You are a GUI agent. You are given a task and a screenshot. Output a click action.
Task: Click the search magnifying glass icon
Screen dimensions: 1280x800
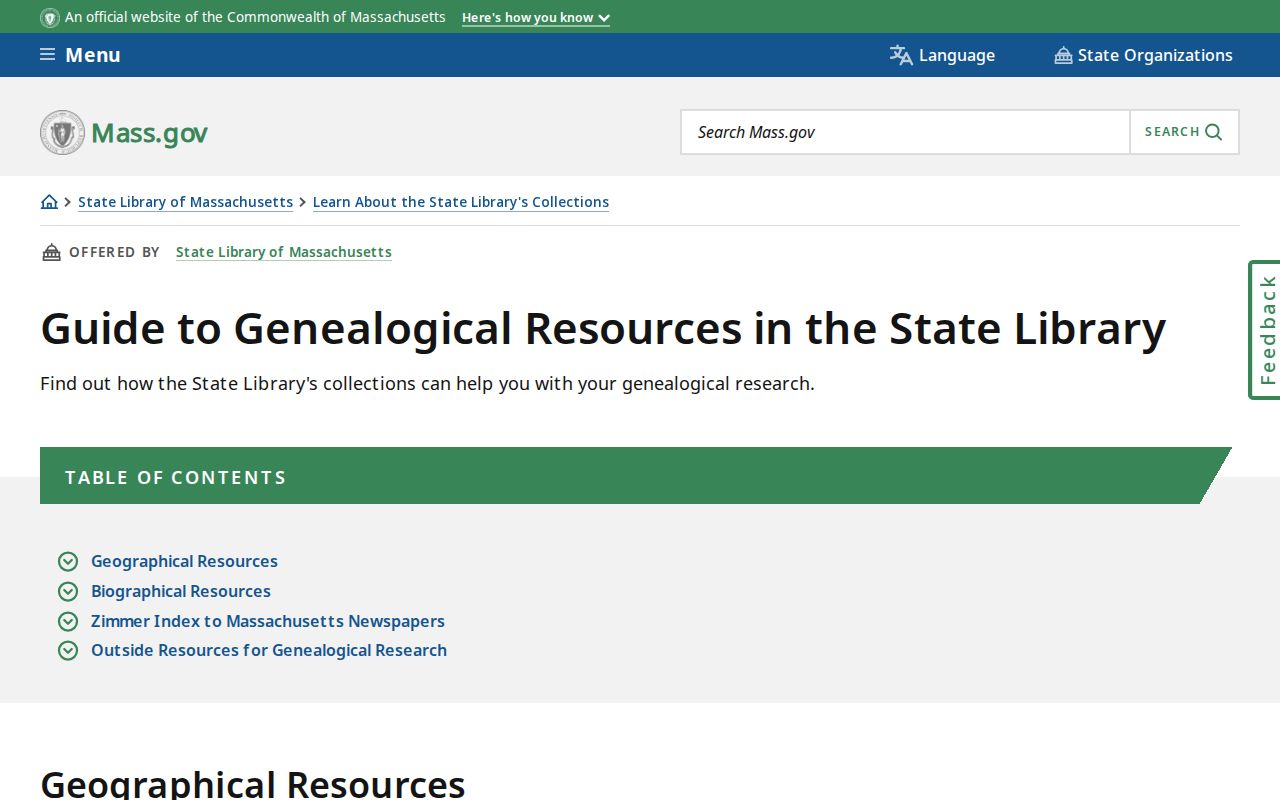click(1214, 132)
